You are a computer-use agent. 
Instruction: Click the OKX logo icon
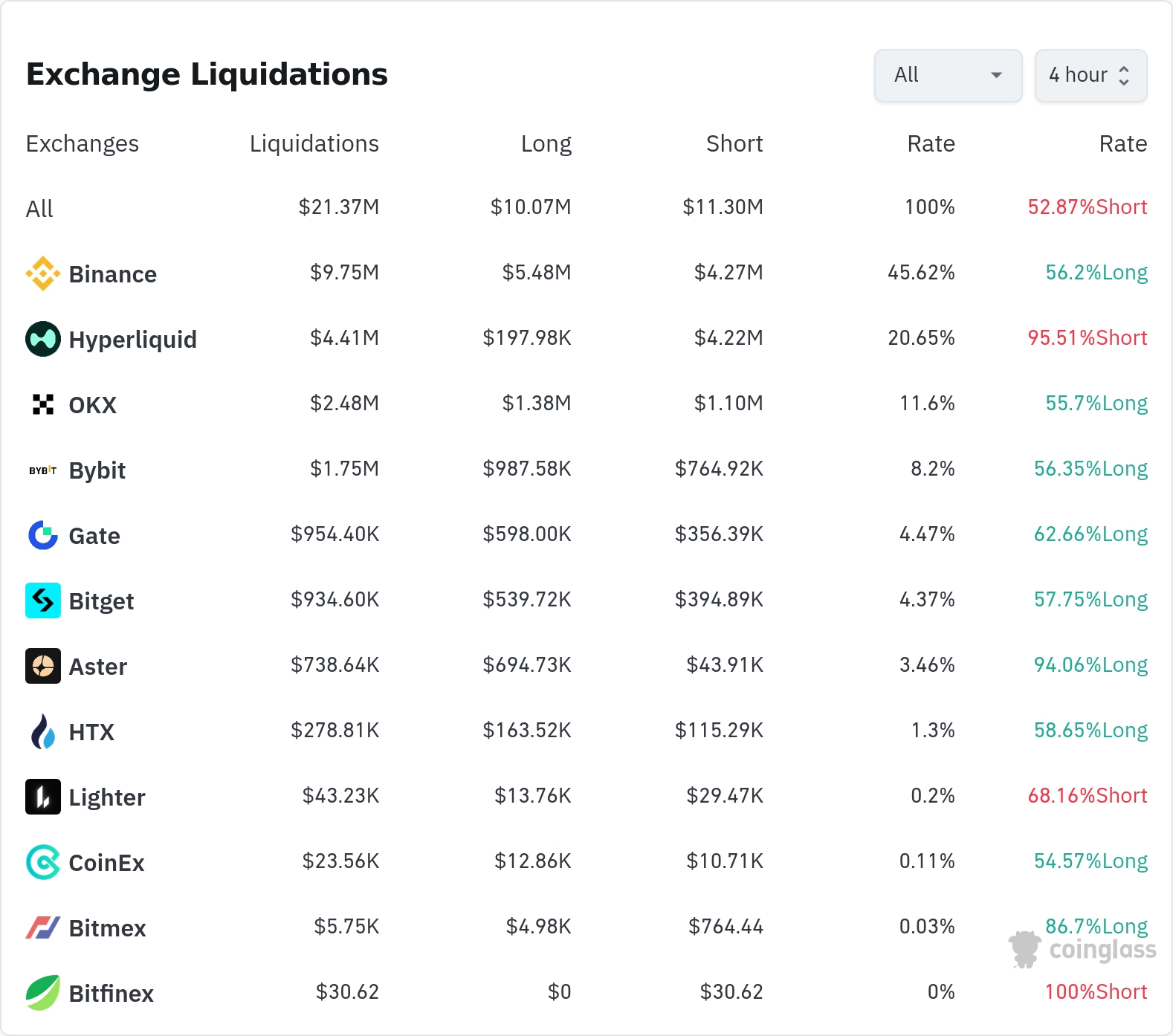pyautogui.click(x=43, y=404)
